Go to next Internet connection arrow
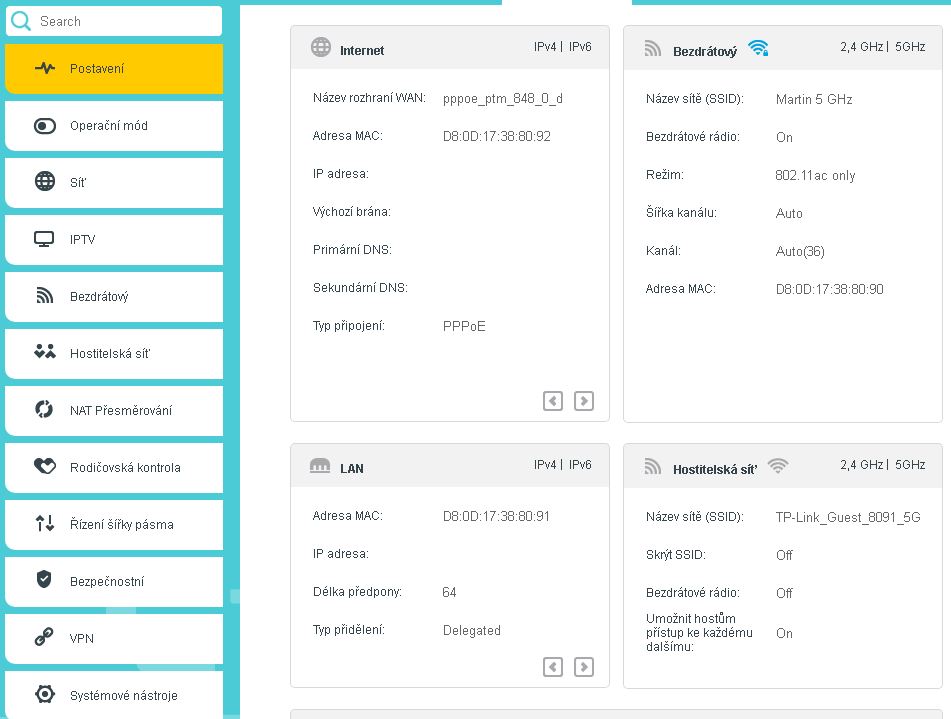951x719 pixels. (x=584, y=401)
